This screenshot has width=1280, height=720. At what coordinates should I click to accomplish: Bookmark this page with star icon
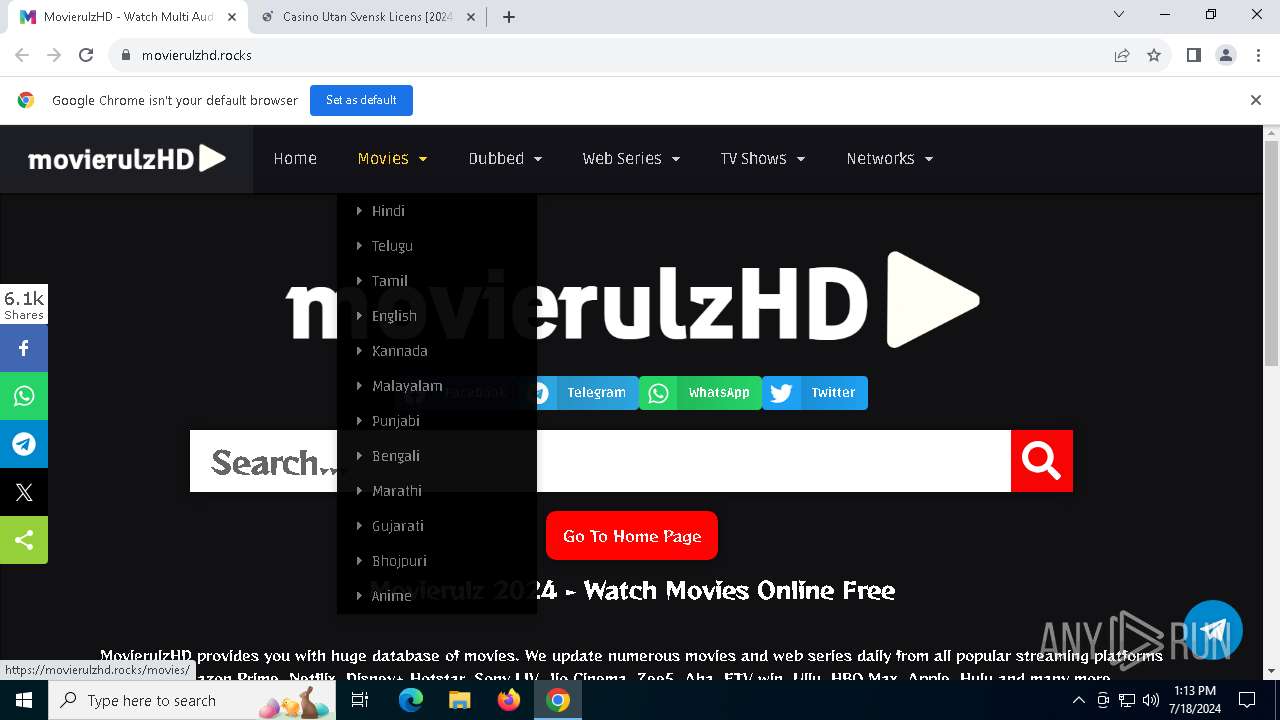click(x=1154, y=55)
